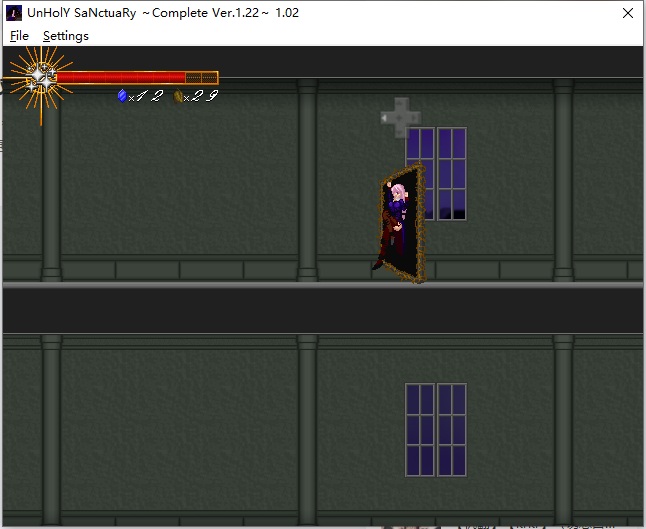This screenshot has width=646, height=529.
Task: Open the Settings menu
Action: (x=66, y=36)
